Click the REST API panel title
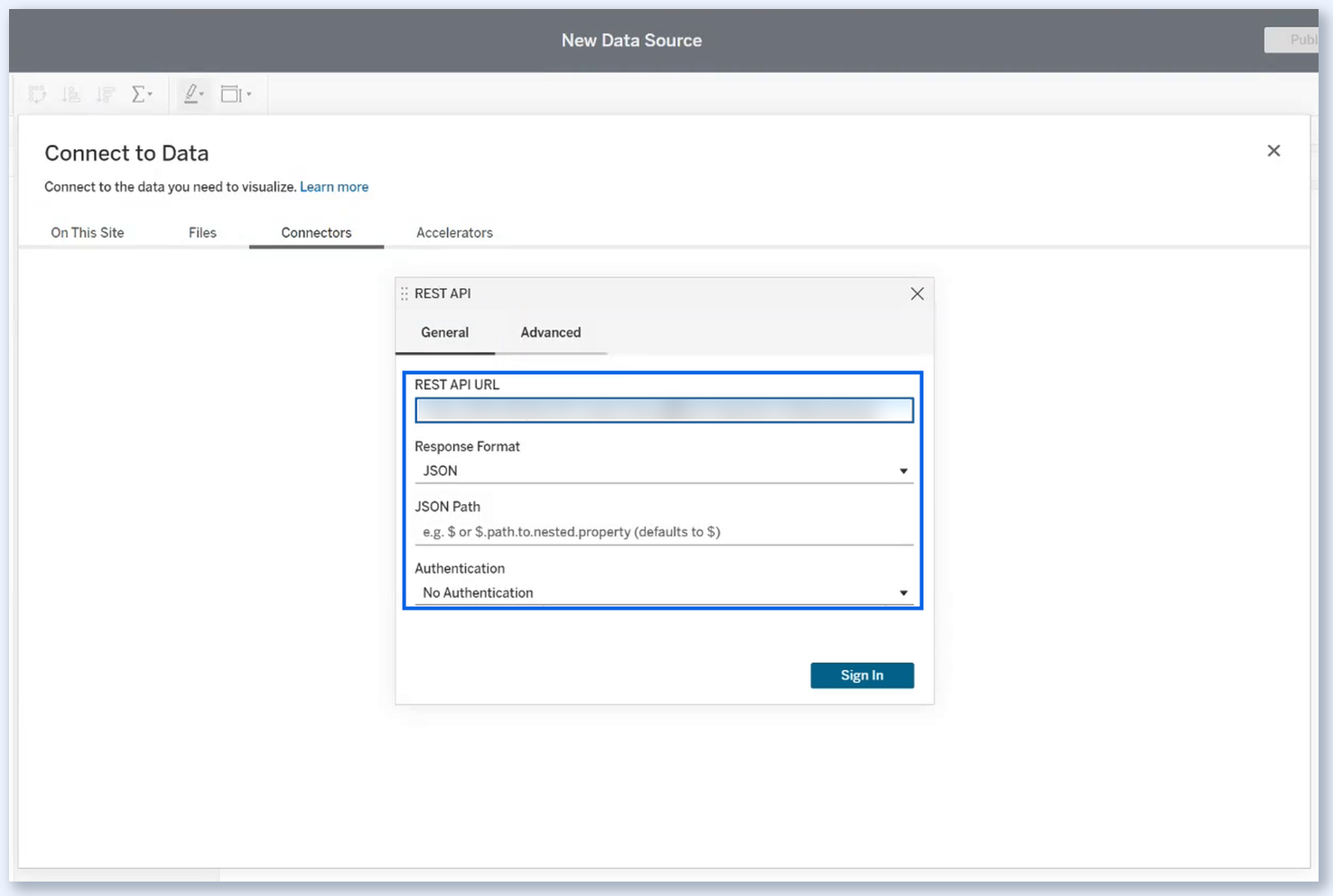This screenshot has height=896, width=1333. pos(443,294)
